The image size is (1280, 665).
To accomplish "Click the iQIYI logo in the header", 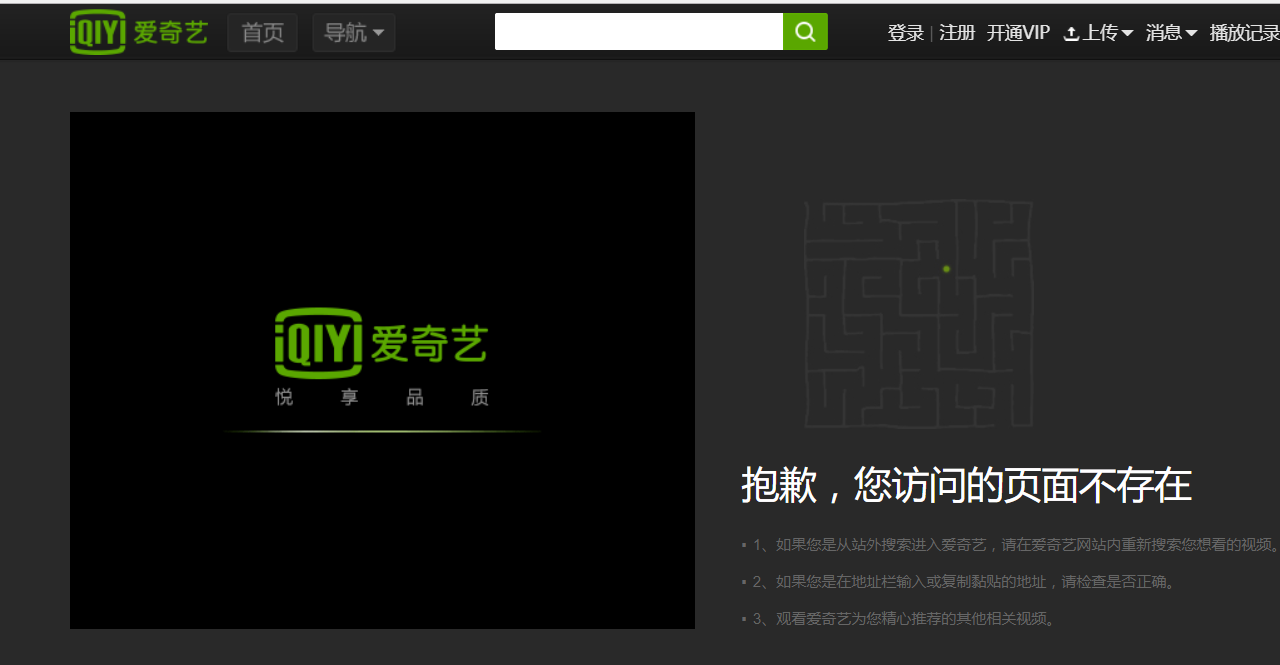I will pos(138,32).
